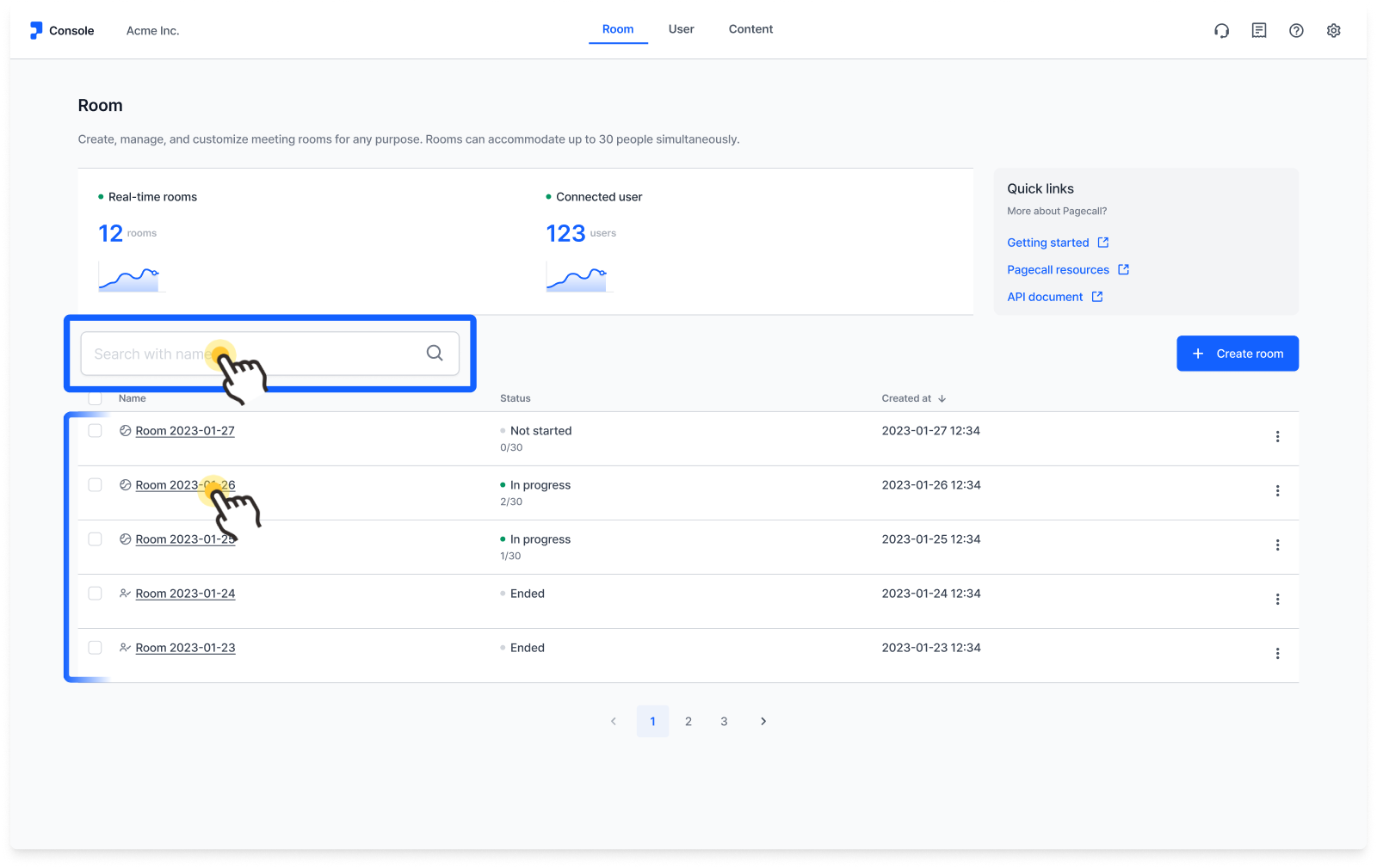Click the 0/30 participant count

pos(511,447)
